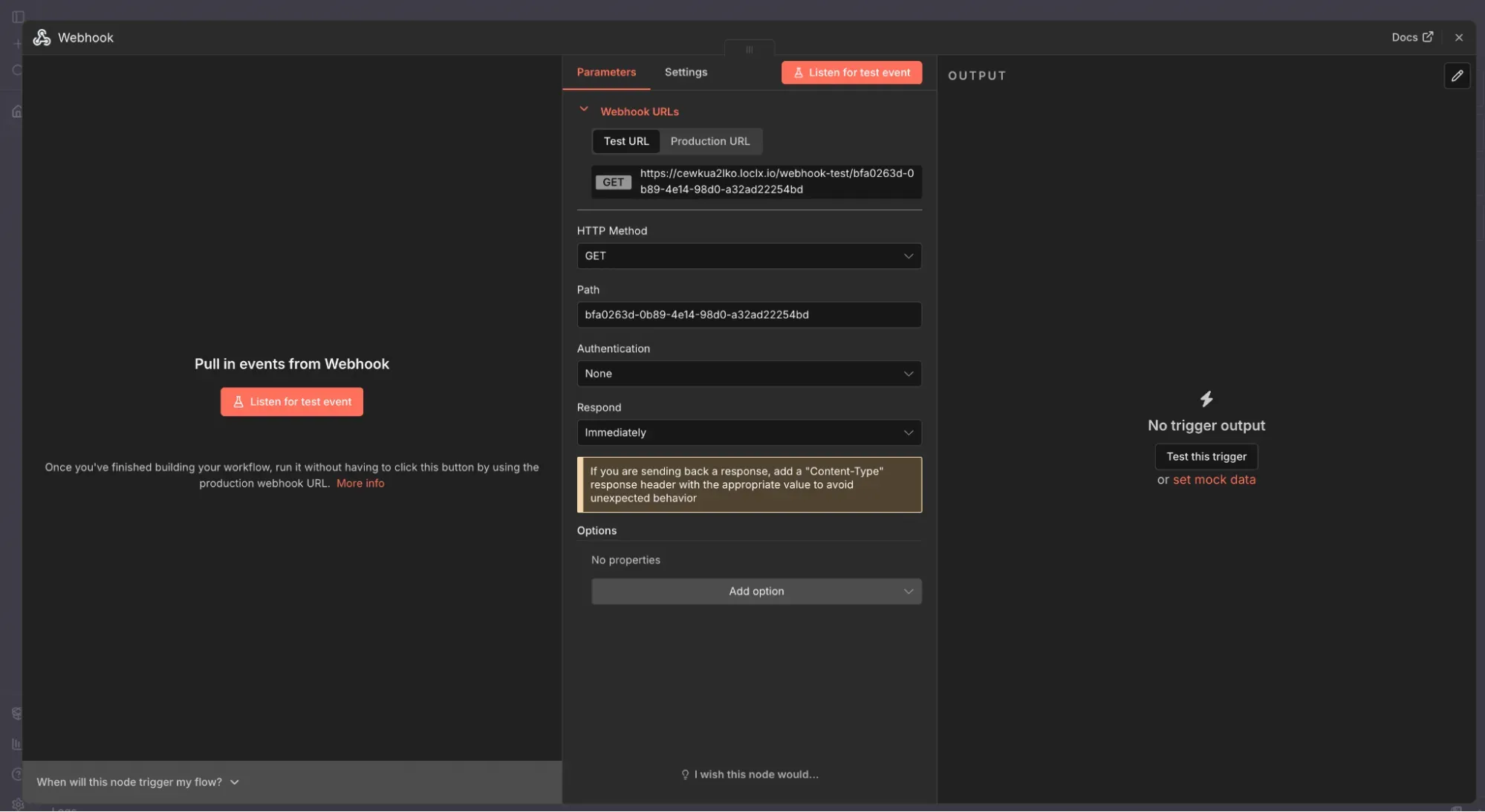Open help using the question mark icon

click(x=17, y=774)
